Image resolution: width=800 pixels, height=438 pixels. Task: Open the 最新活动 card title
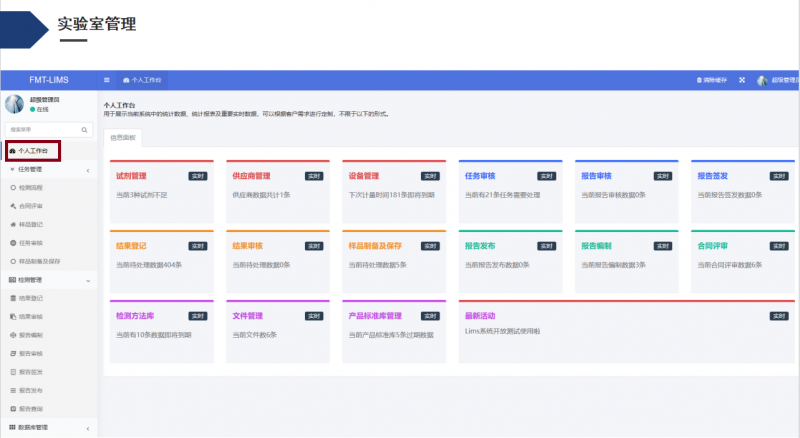coord(480,316)
